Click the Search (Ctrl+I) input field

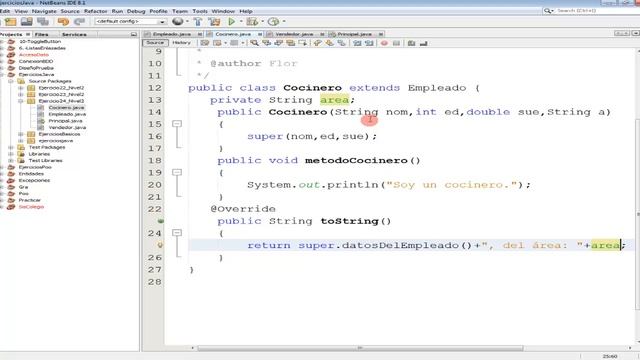pos(596,11)
